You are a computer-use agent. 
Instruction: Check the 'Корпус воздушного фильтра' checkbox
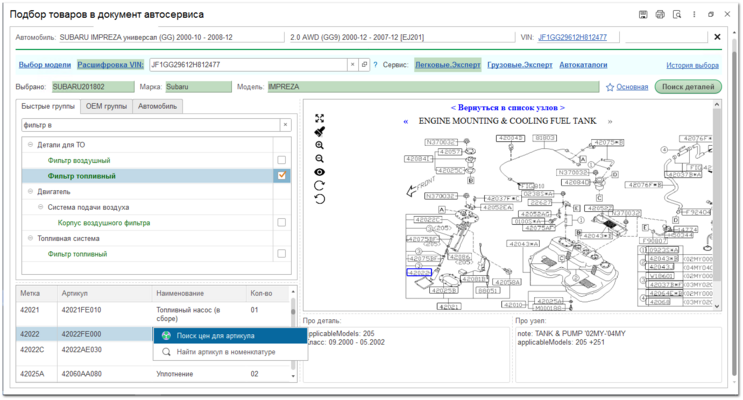click(281, 223)
